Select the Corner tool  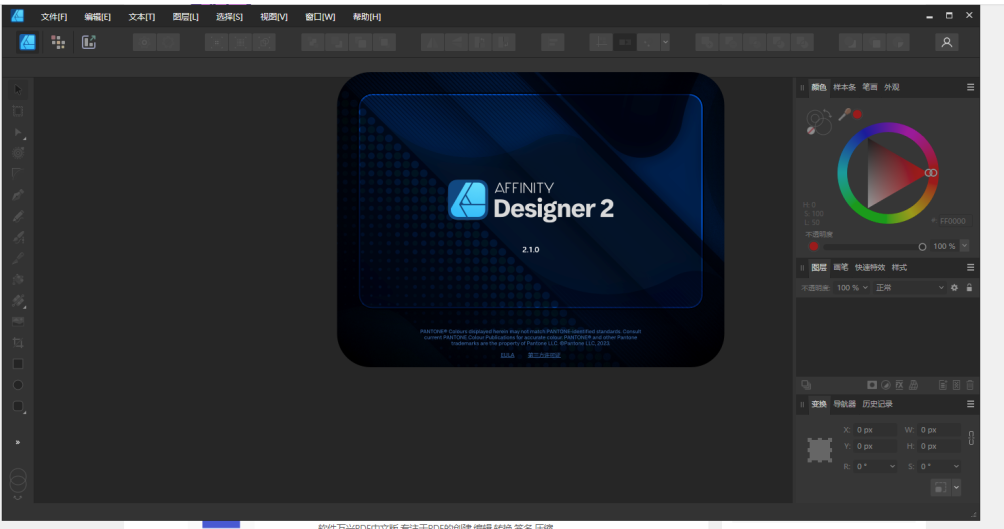(18, 174)
